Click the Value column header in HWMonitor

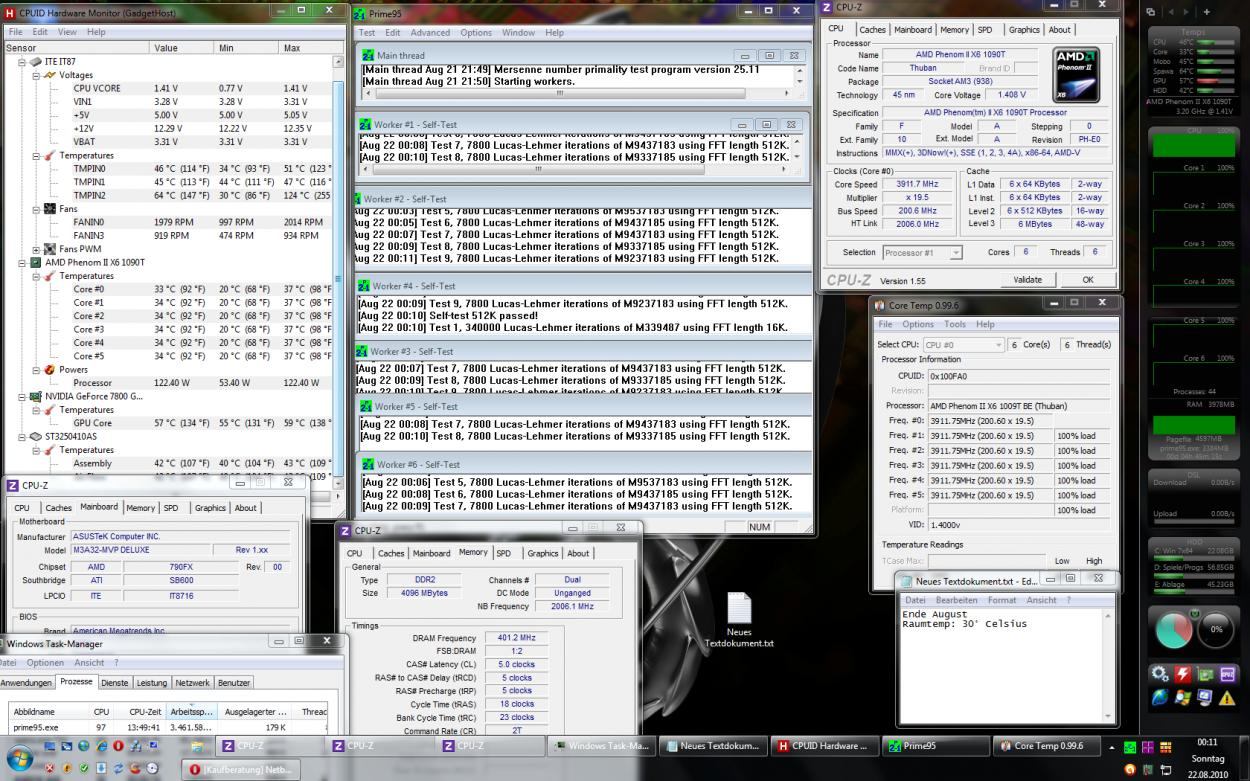pos(182,47)
